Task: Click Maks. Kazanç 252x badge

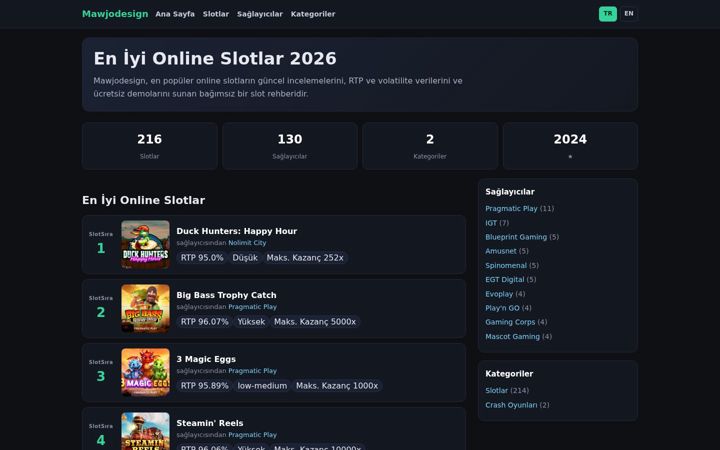Action: pos(305,258)
